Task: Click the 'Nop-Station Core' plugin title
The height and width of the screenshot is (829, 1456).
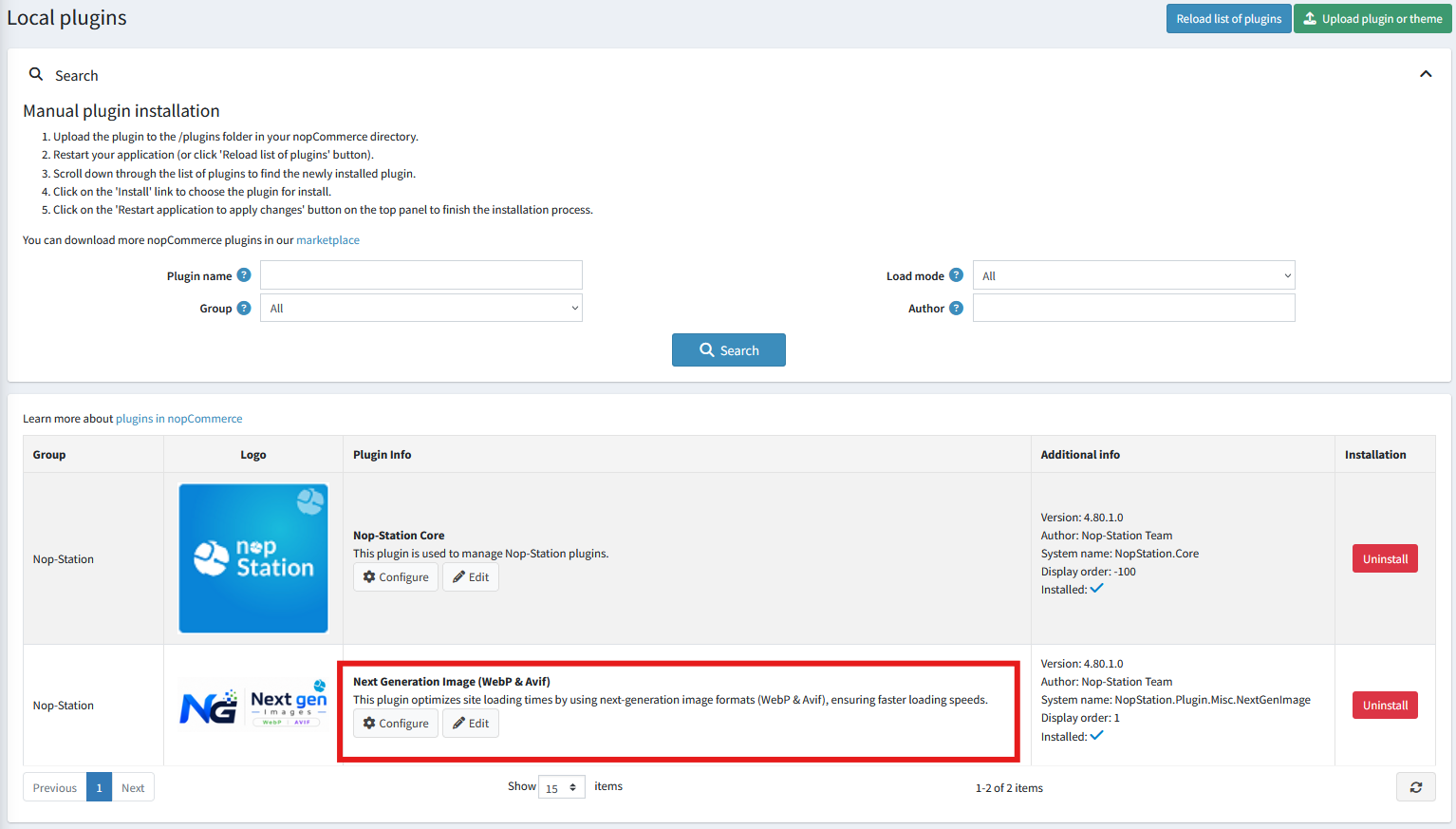Action: click(x=399, y=536)
